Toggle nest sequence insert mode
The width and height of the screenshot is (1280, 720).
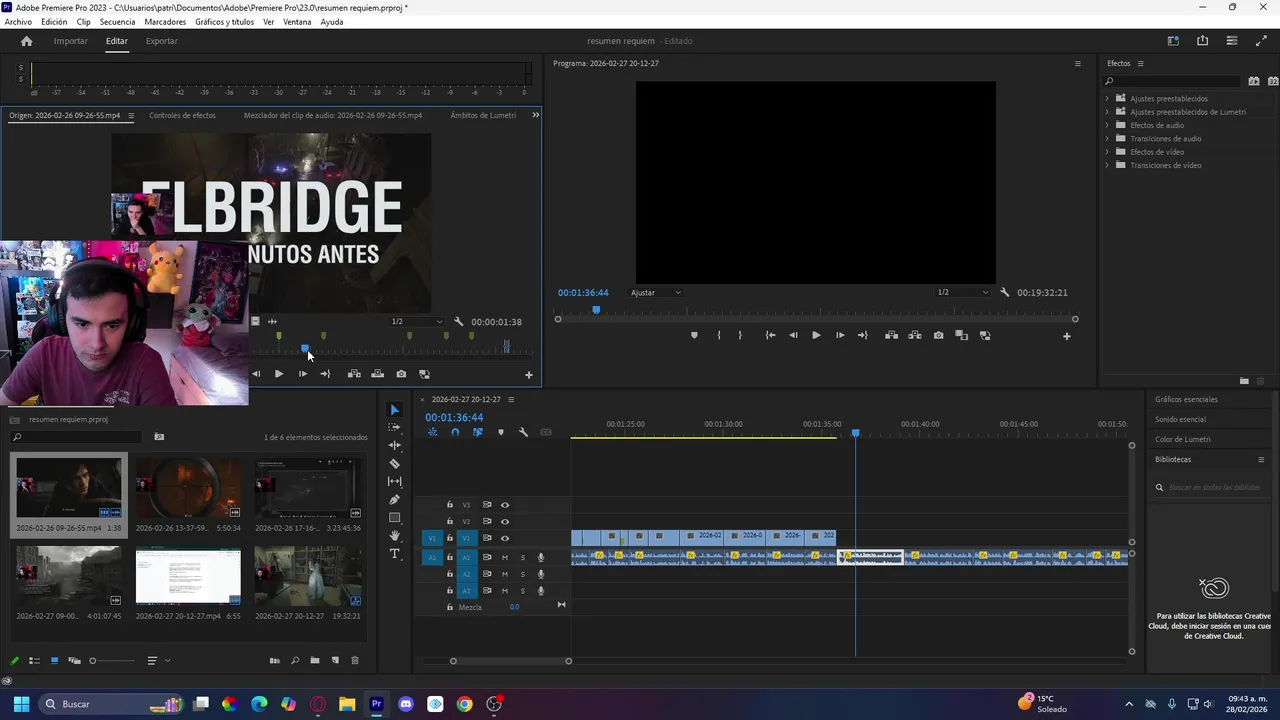[432, 432]
